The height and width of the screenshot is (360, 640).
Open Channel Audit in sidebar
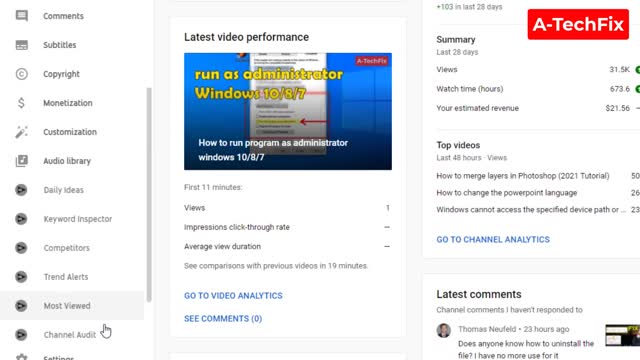(69, 335)
